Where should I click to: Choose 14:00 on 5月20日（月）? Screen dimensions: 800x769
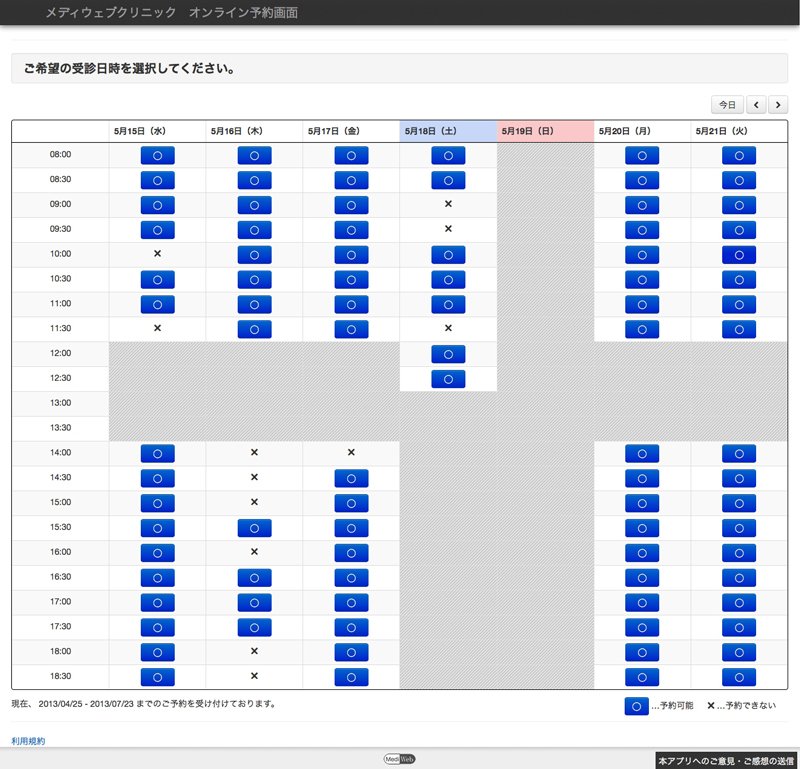click(642, 454)
